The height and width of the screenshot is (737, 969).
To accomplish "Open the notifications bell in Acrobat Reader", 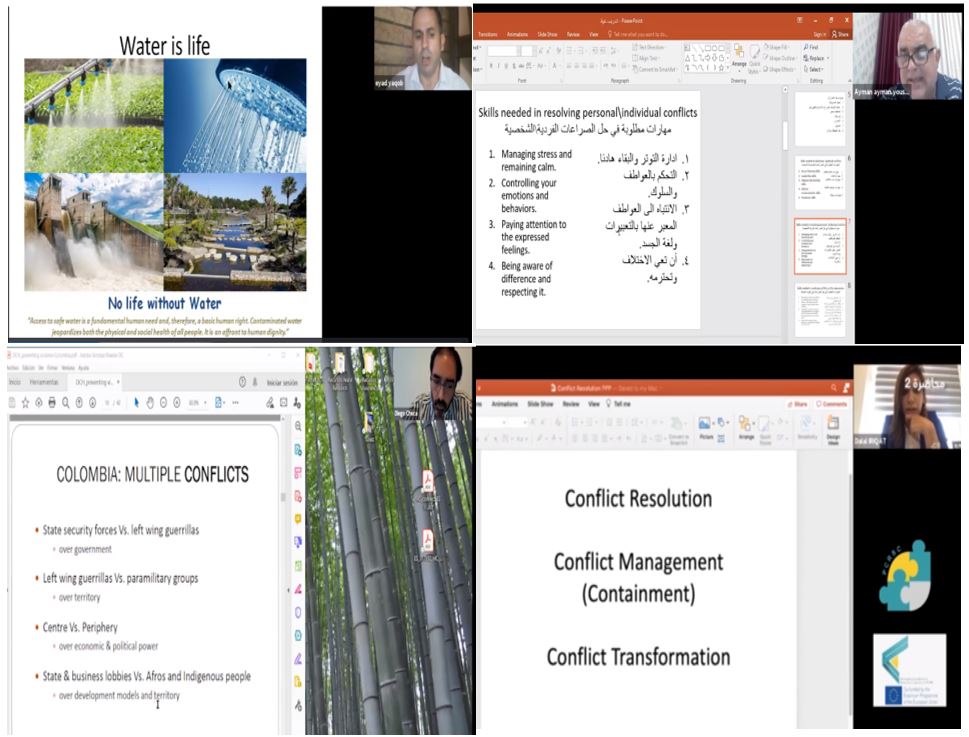I will click(255, 382).
